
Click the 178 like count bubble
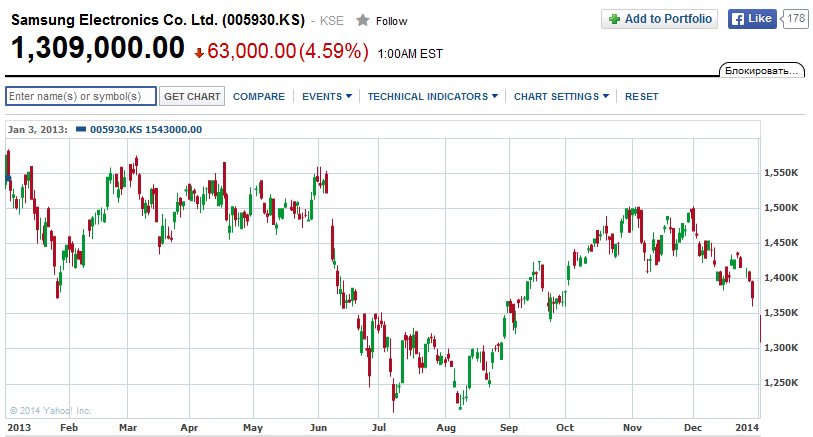pyautogui.click(x=795, y=19)
